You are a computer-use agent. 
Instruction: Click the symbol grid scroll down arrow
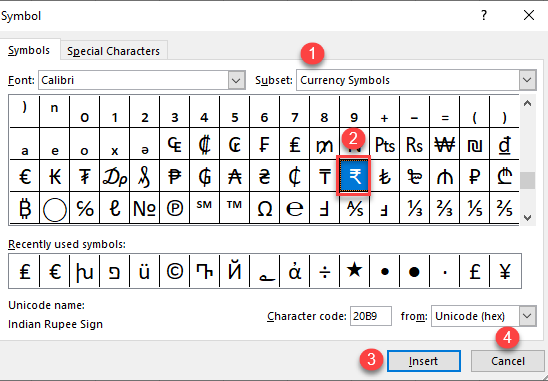pos(528,217)
